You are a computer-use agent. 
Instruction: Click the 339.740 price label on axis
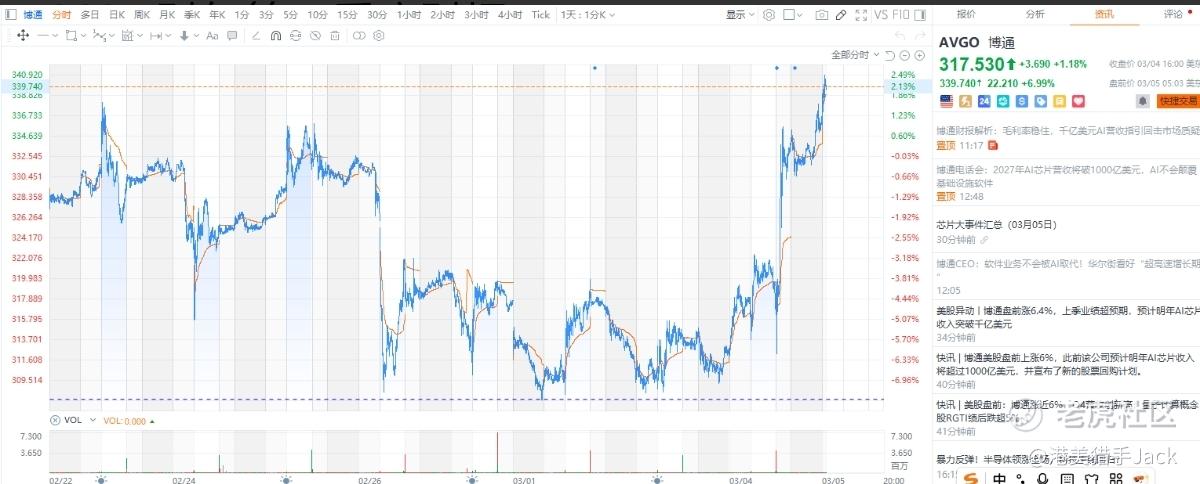pos(27,87)
